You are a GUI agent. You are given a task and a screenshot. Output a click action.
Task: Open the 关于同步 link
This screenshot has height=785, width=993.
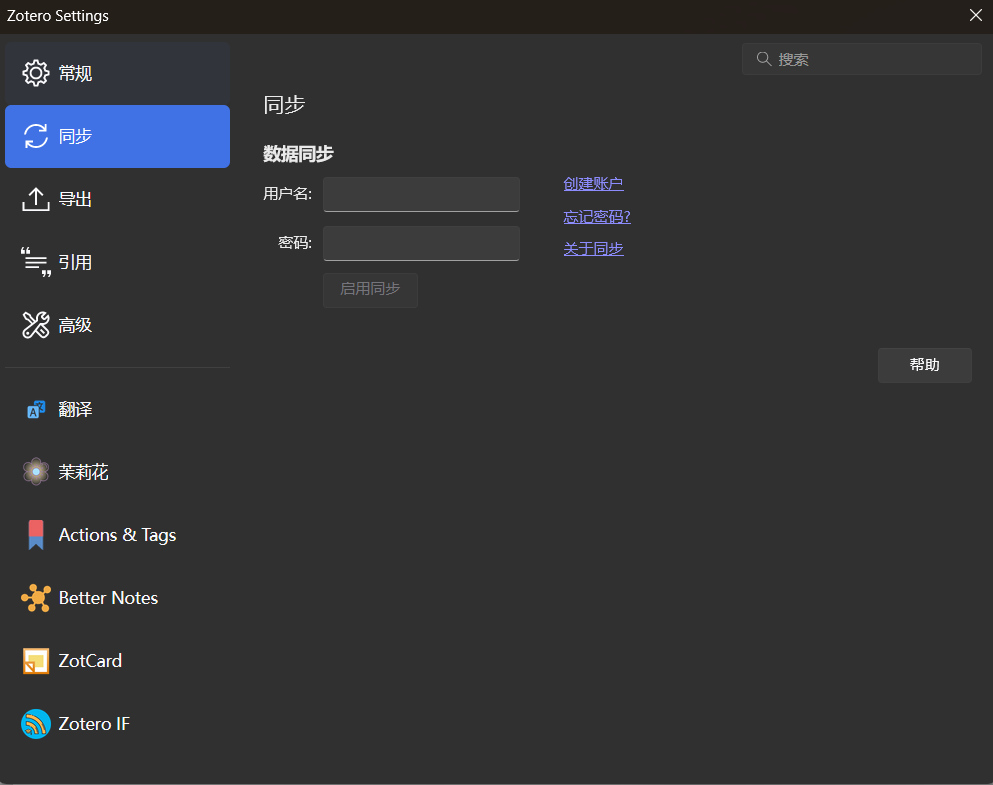(x=593, y=248)
